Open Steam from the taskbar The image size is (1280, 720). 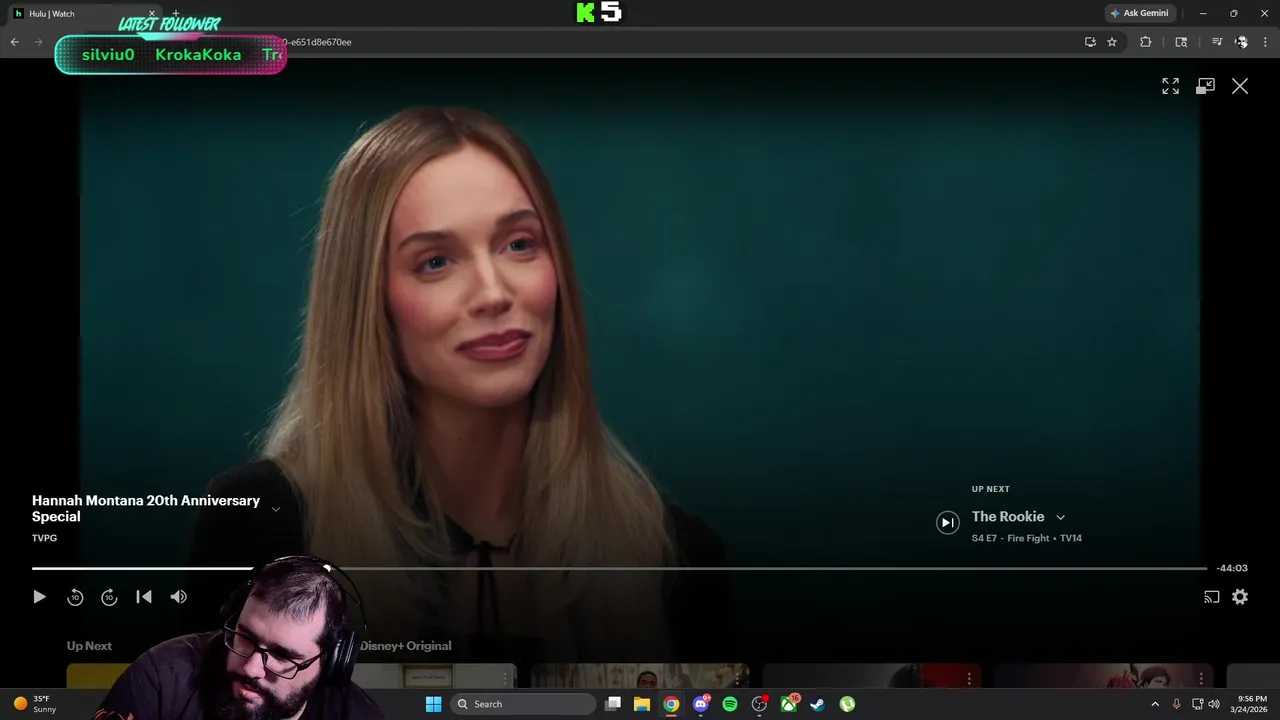pyautogui.click(x=818, y=704)
